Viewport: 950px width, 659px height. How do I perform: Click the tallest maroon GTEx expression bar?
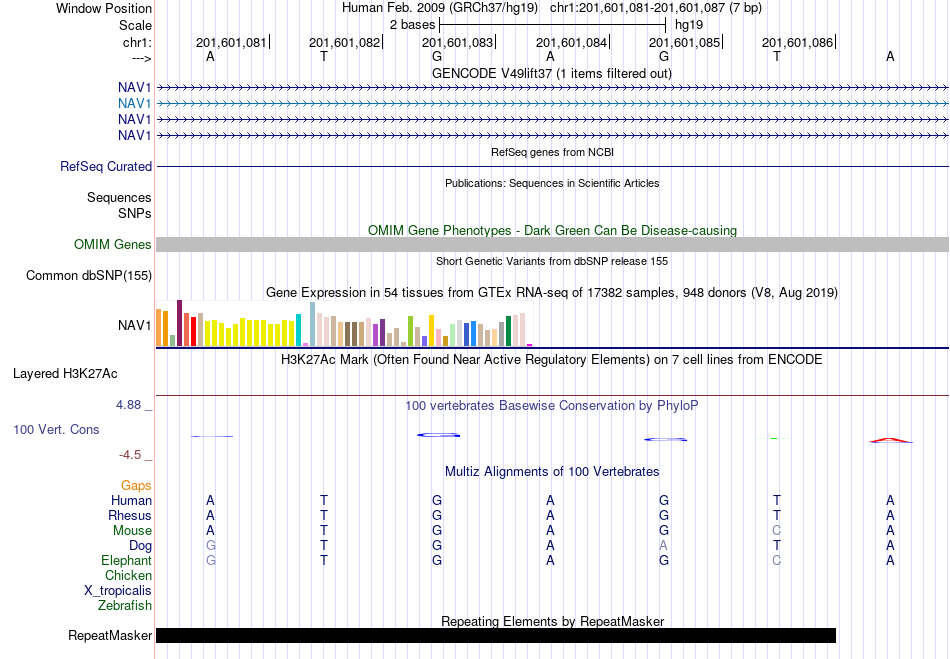(x=179, y=323)
